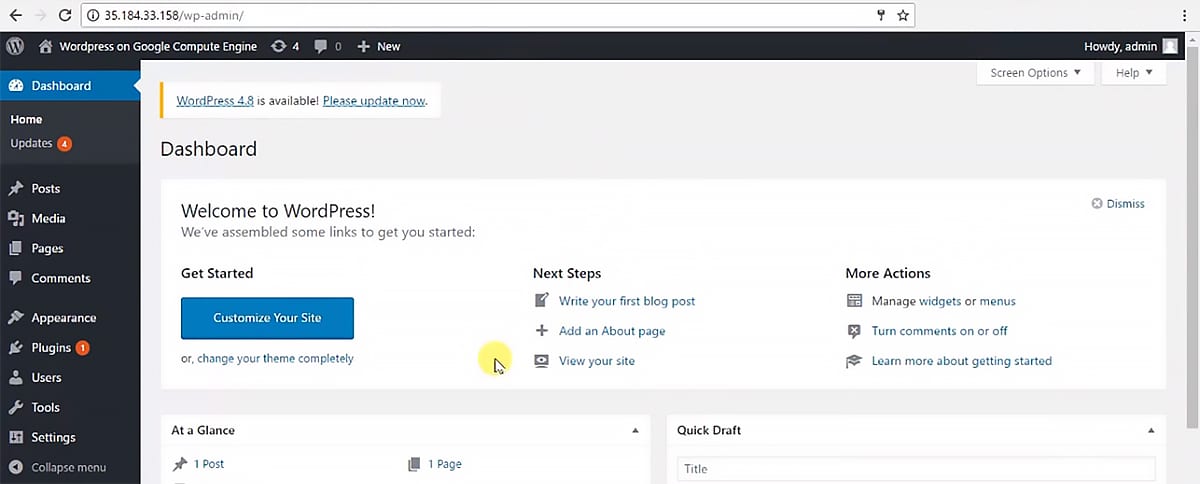Click the page icon next to 1 Page
Screen dimensions: 1200x484
414,464
